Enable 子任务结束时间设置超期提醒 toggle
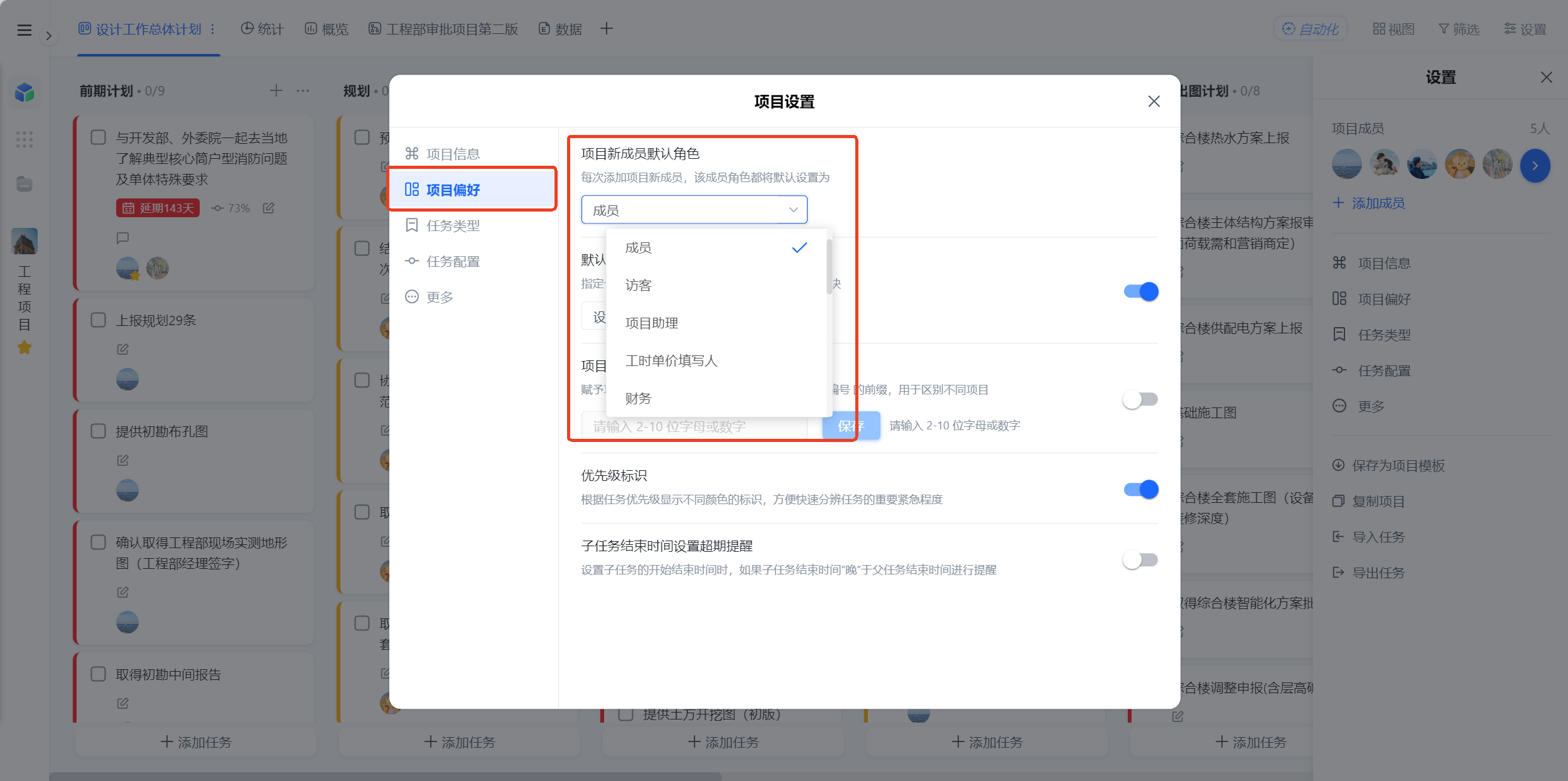This screenshot has height=781, width=1568. 1140,559
